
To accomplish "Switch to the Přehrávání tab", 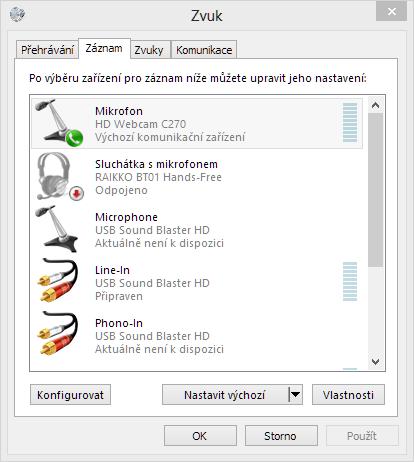I will [47, 50].
